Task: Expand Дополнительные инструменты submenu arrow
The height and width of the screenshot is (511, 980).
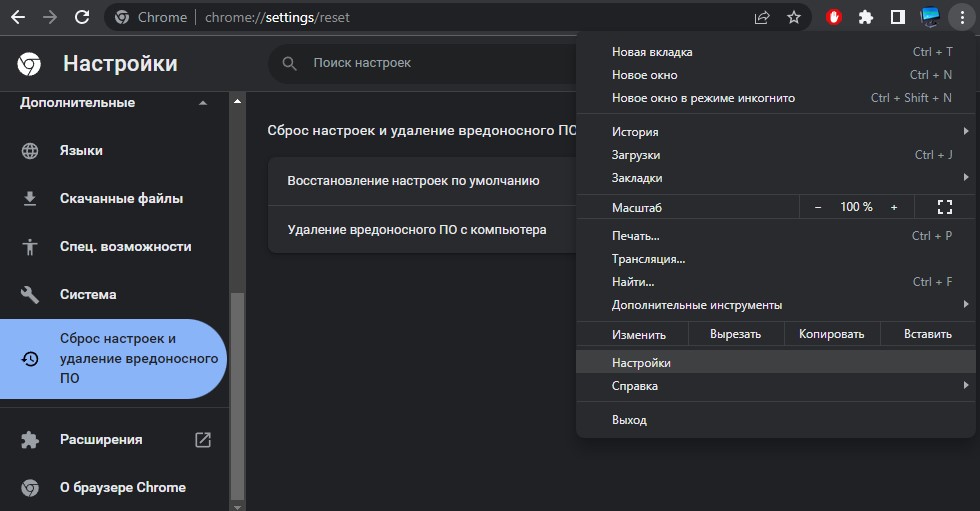Action: point(966,304)
